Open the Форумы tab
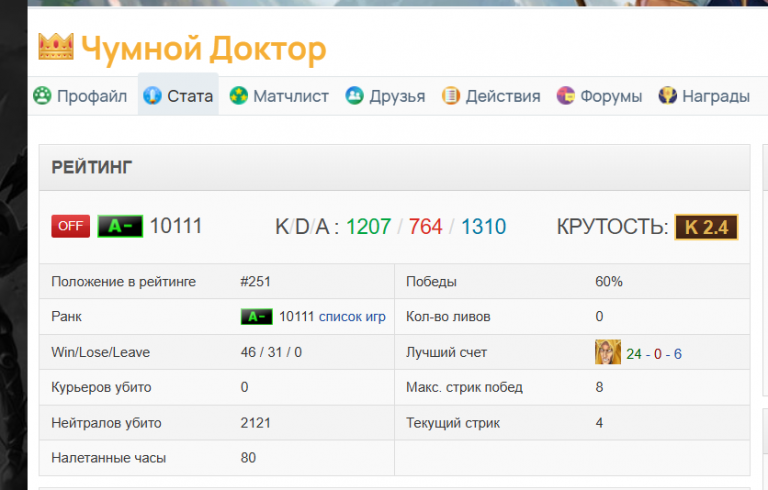768x490 pixels. click(x=600, y=96)
